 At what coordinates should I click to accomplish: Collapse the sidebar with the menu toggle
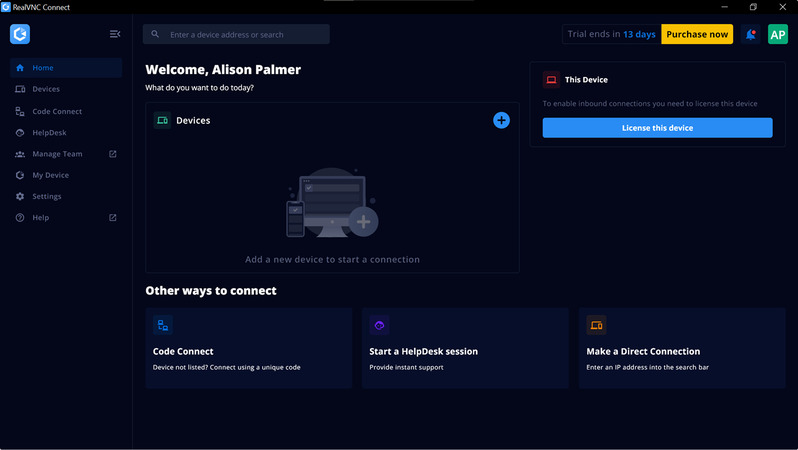[115, 34]
